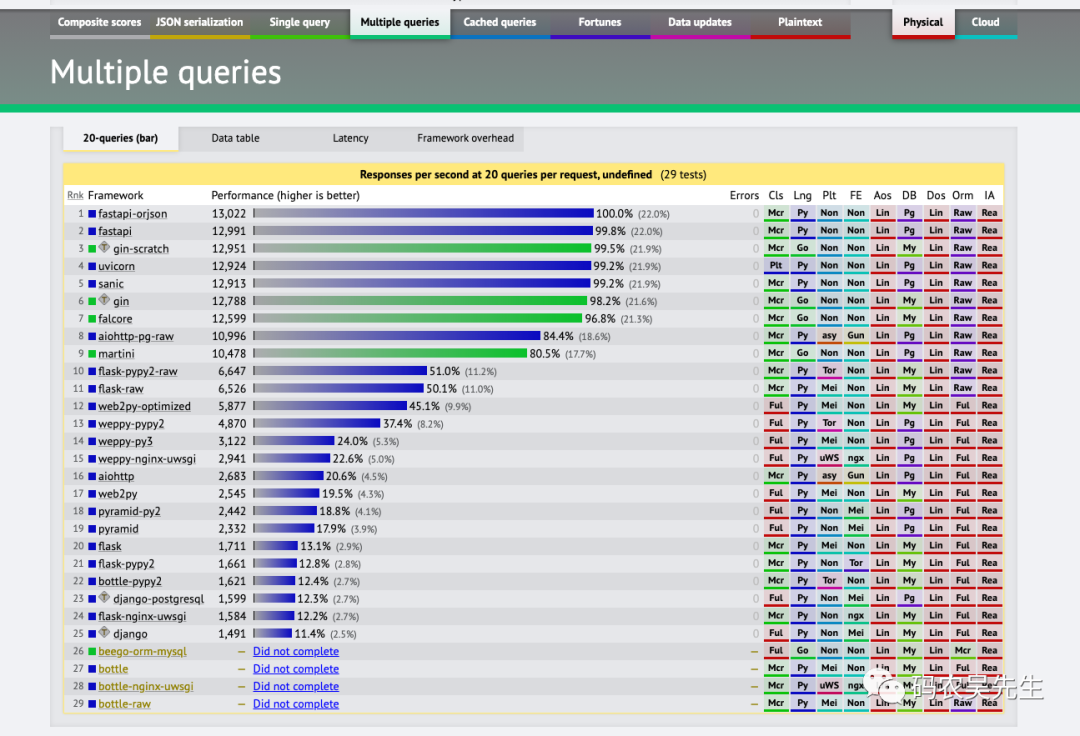This screenshot has height=736, width=1080.
Task: Click the DB column header
Action: pyautogui.click(x=909, y=196)
